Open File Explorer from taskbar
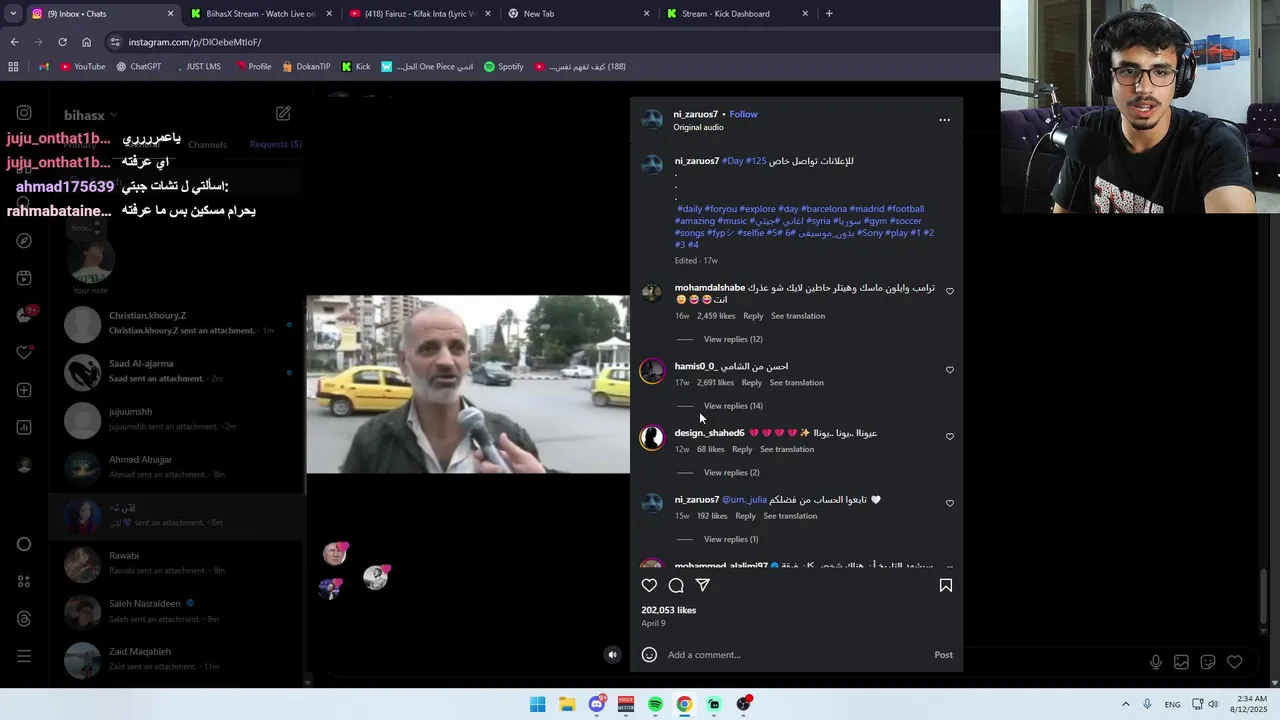This screenshot has height=720, width=1280. tap(567, 704)
